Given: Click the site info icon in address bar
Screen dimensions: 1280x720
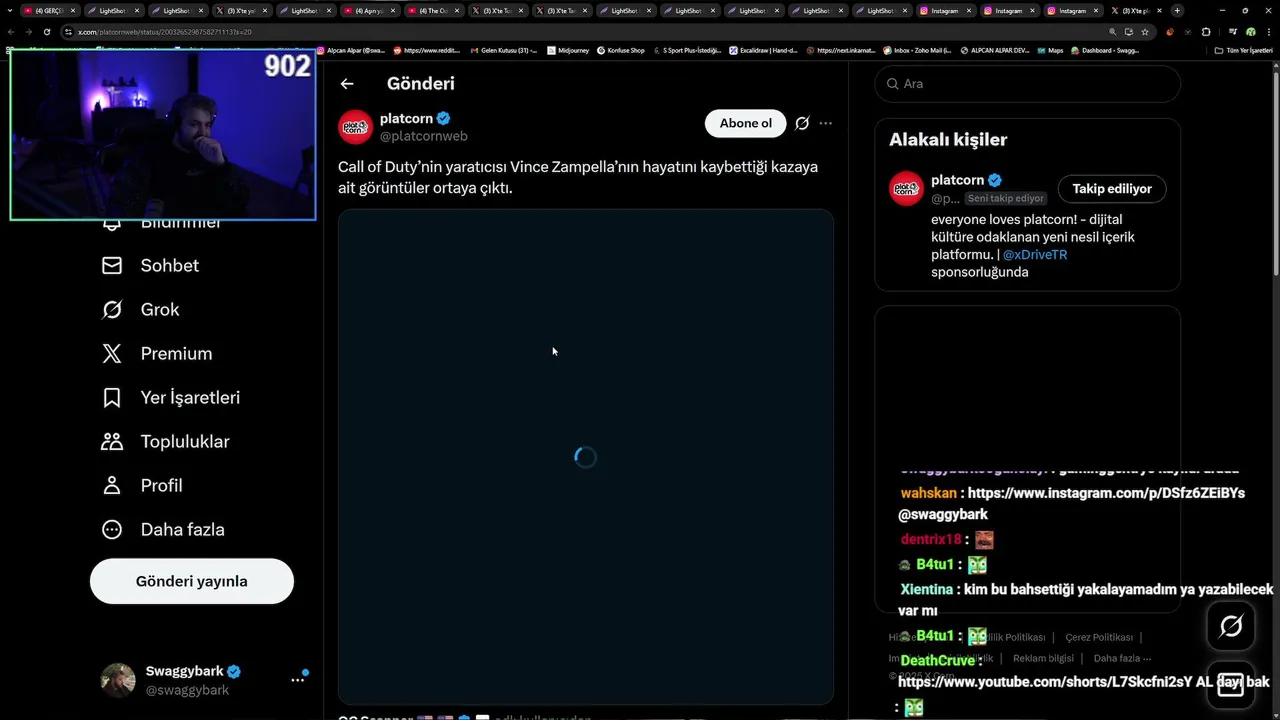Looking at the screenshot, I should 68,32.
